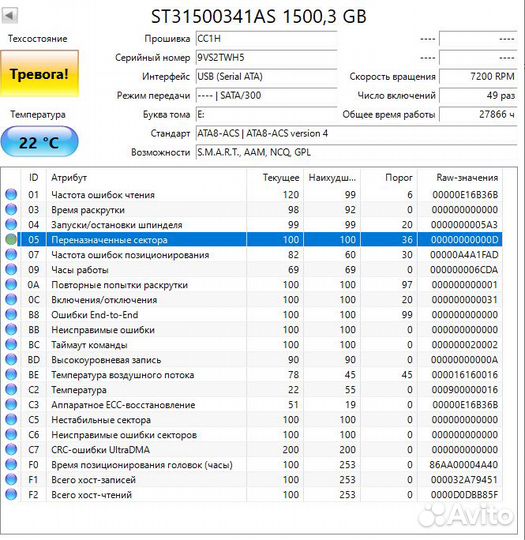The height and width of the screenshot is (540, 525).
Task: Click status orb for attribute 07 row
Action: [x=11, y=255]
